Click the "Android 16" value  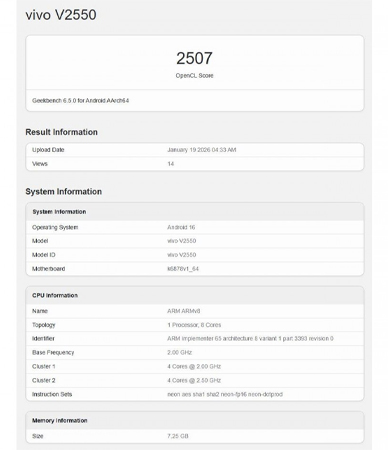(x=181, y=227)
